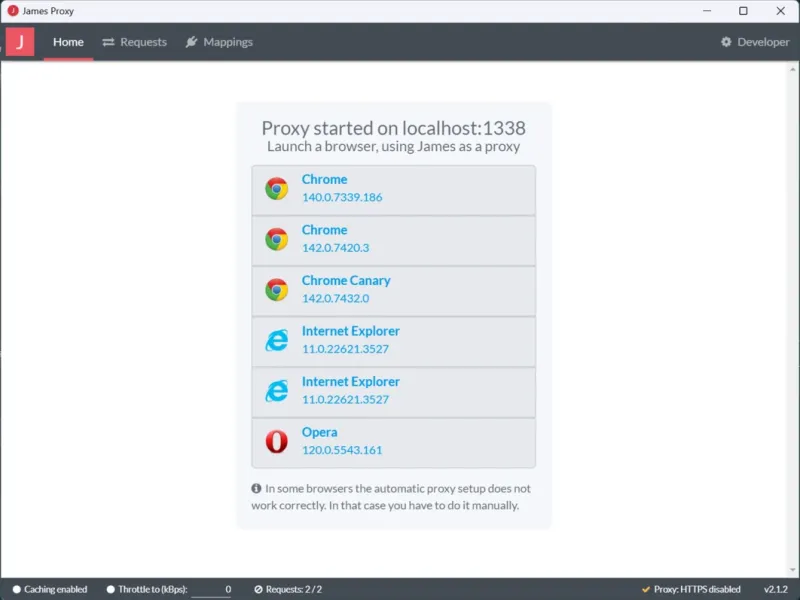Click the scrollbar down arrow
This screenshot has height=600, width=800.
(792, 570)
